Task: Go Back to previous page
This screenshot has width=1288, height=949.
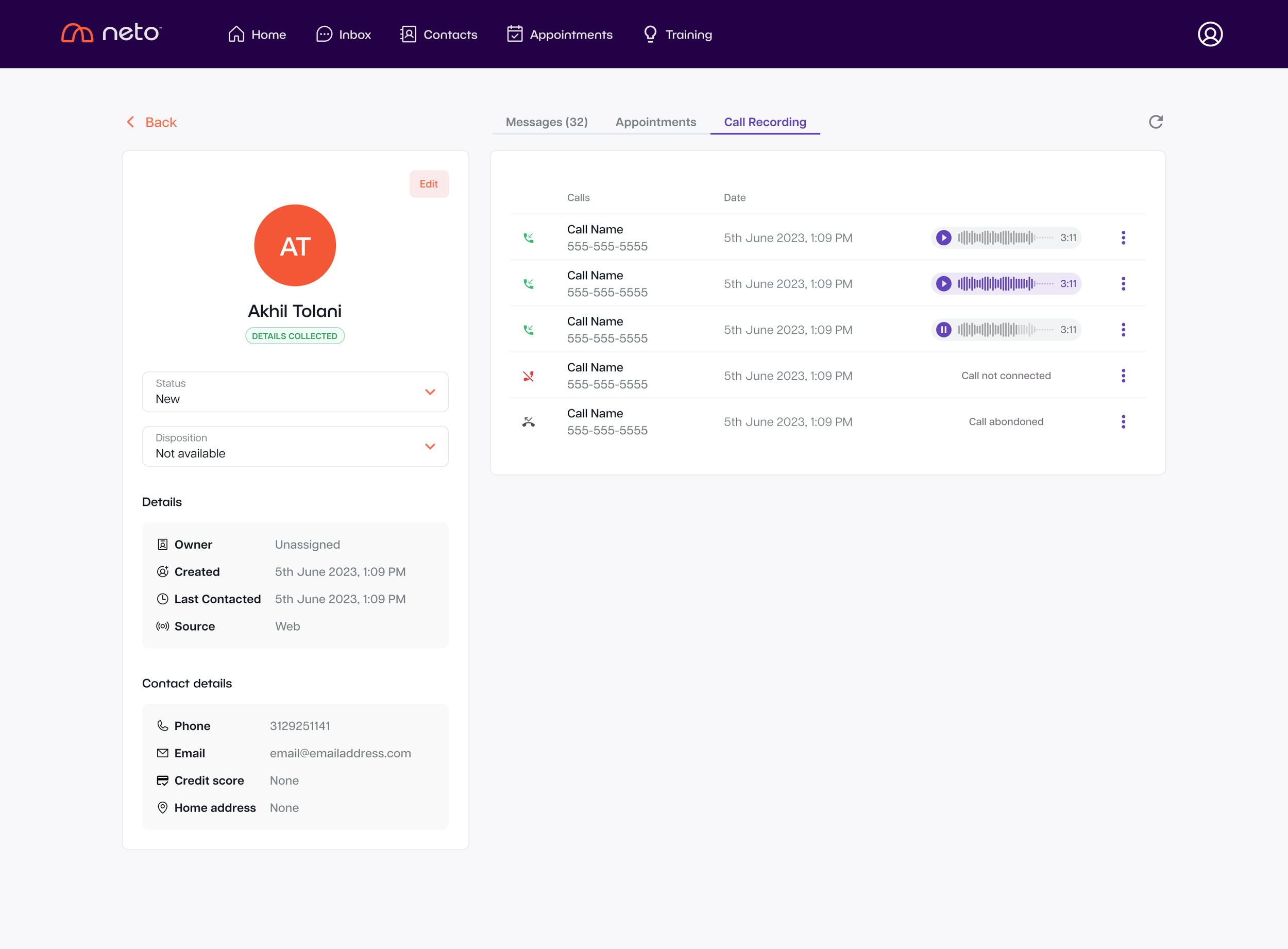Action: coord(151,122)
